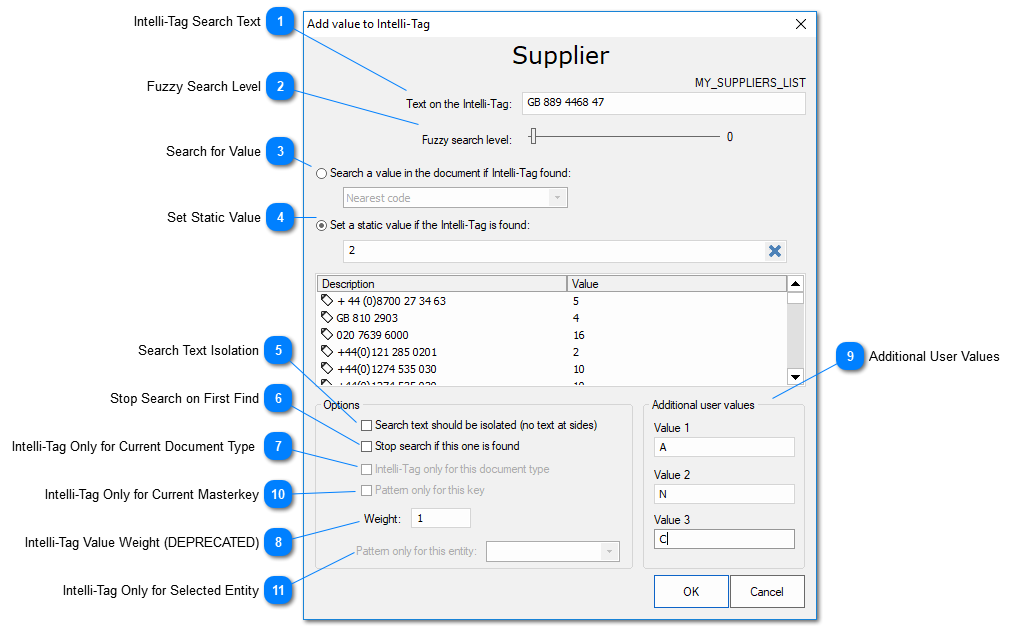Click the list scrollbar down arrow

795,377
